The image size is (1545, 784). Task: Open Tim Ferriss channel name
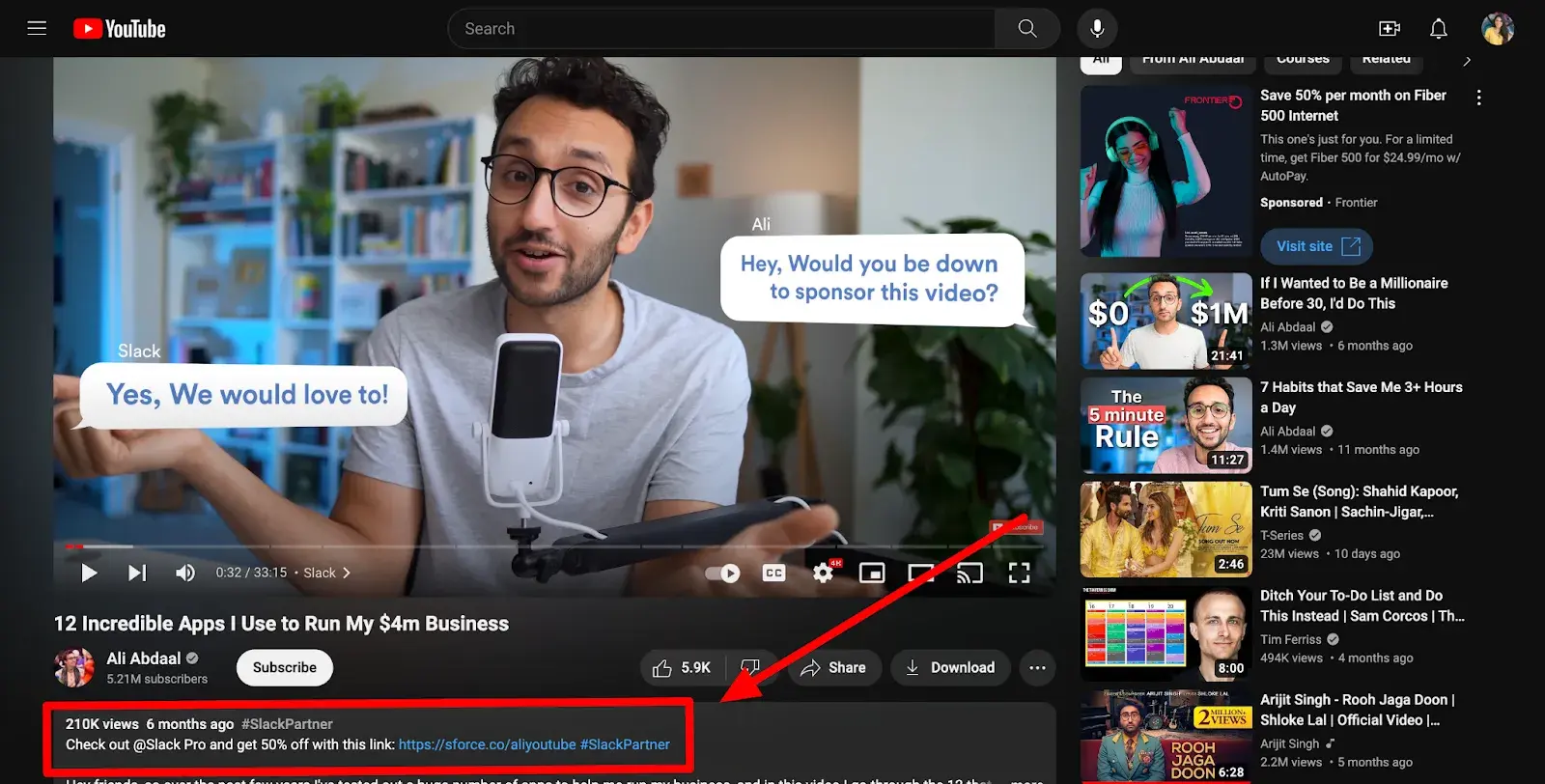click(1290, 639)
